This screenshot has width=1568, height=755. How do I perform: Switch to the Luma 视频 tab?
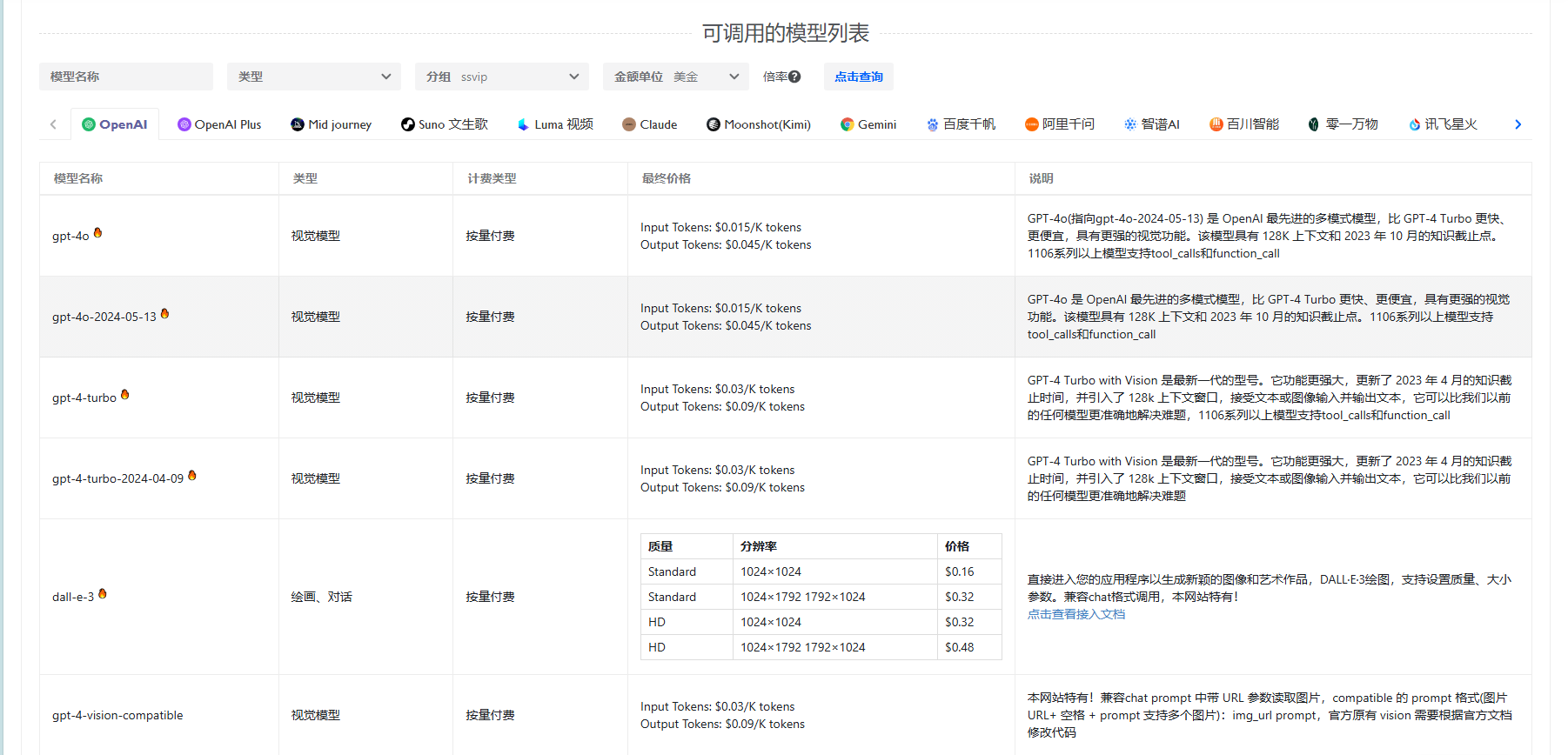555,124
